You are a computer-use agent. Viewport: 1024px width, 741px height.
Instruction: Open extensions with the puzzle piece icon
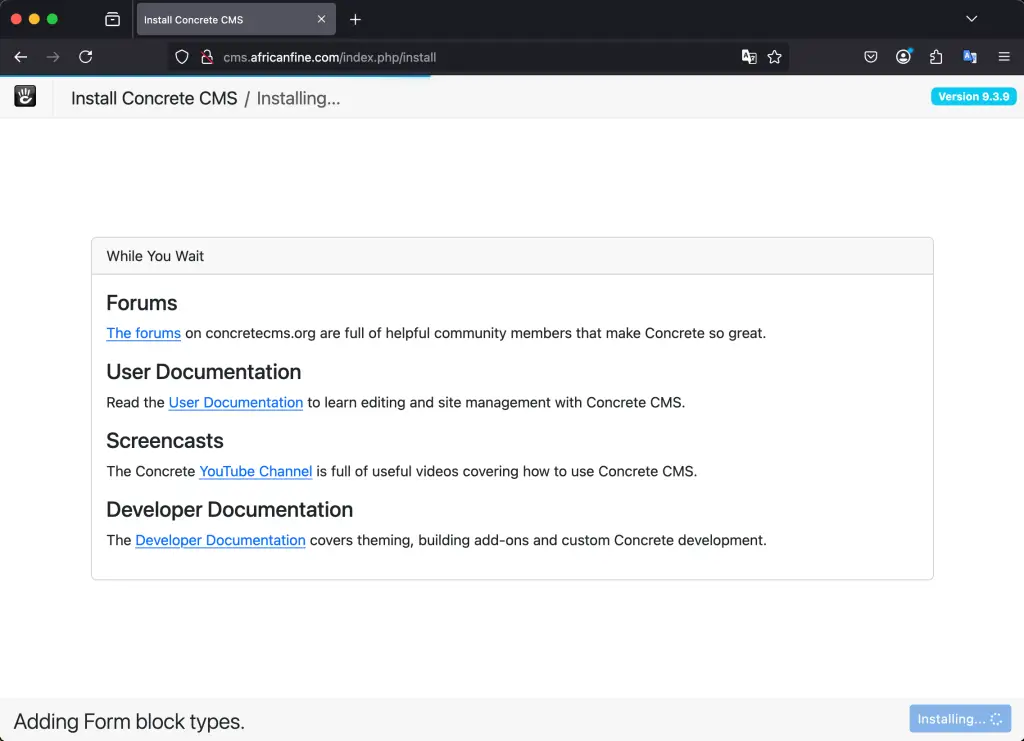[936, 57]
